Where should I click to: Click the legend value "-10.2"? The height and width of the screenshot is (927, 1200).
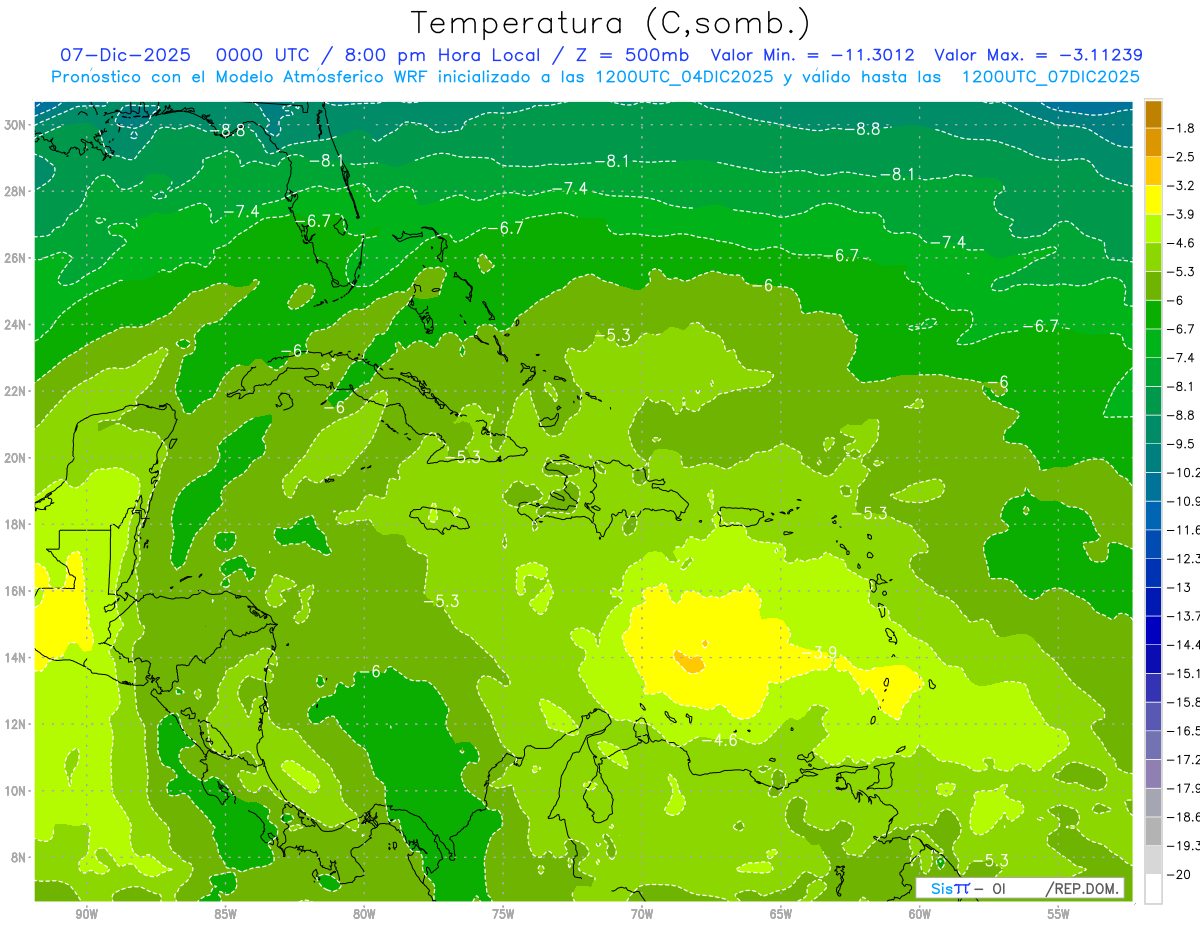click(1184, 473)
